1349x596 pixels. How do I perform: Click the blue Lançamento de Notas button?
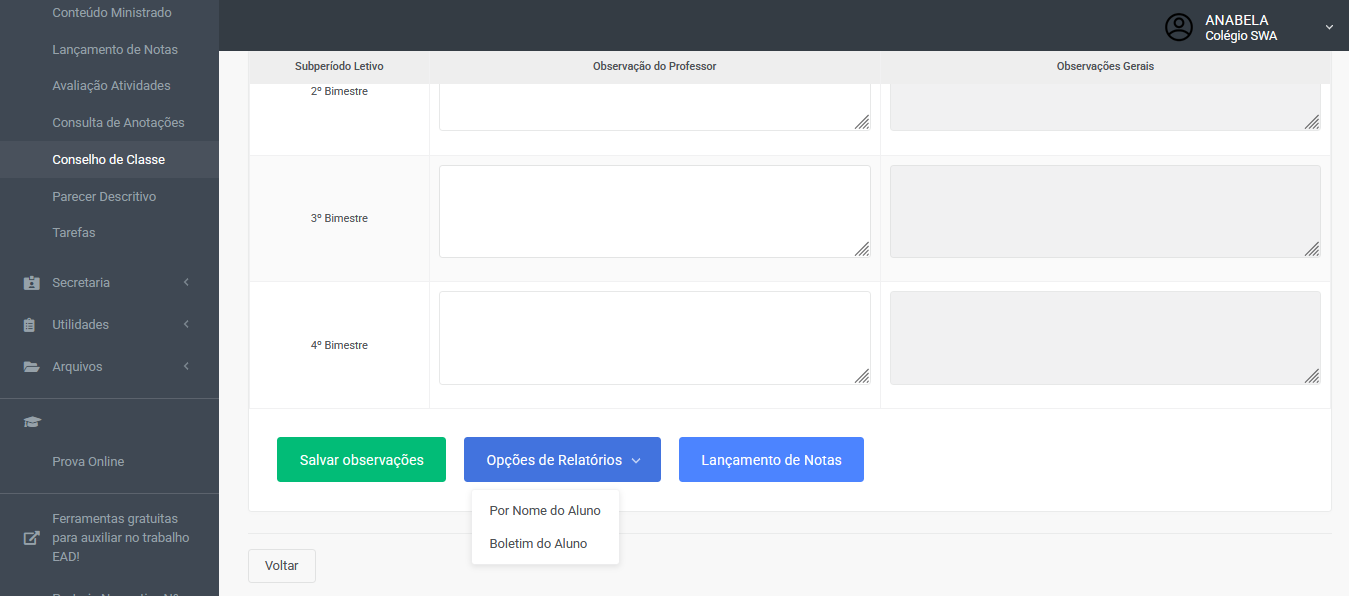(x=771, y=460)
